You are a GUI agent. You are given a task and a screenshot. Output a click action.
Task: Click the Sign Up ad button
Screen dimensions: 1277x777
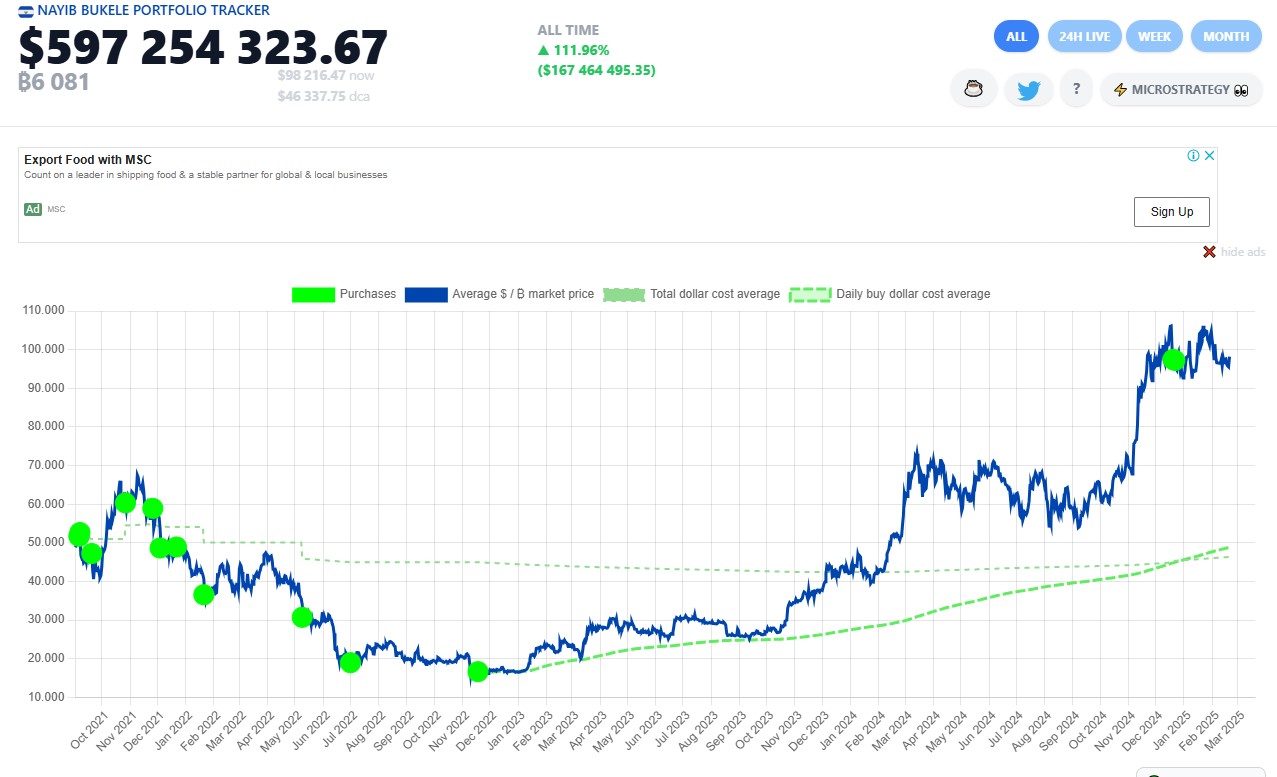pos(1171,212)
